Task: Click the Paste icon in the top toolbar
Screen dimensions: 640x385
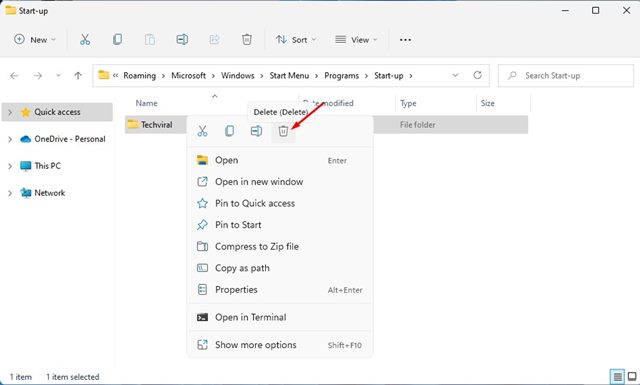Action: click(x=150, y=40)
